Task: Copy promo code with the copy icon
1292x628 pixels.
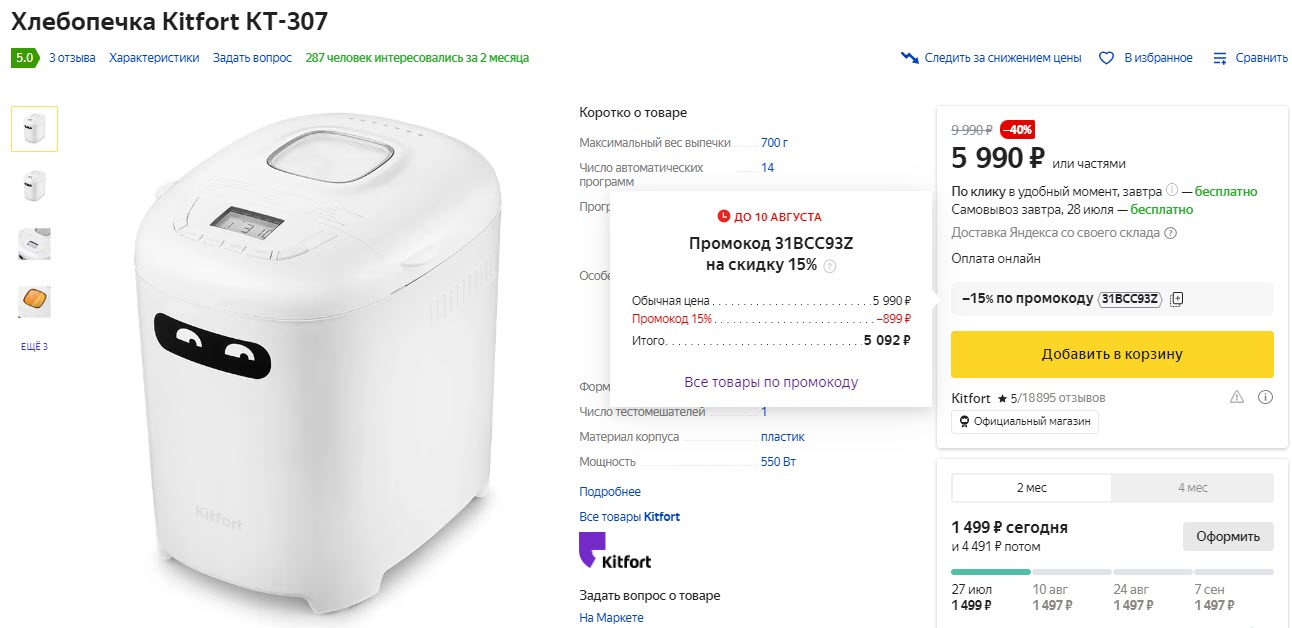Action: click(1177, 298)
